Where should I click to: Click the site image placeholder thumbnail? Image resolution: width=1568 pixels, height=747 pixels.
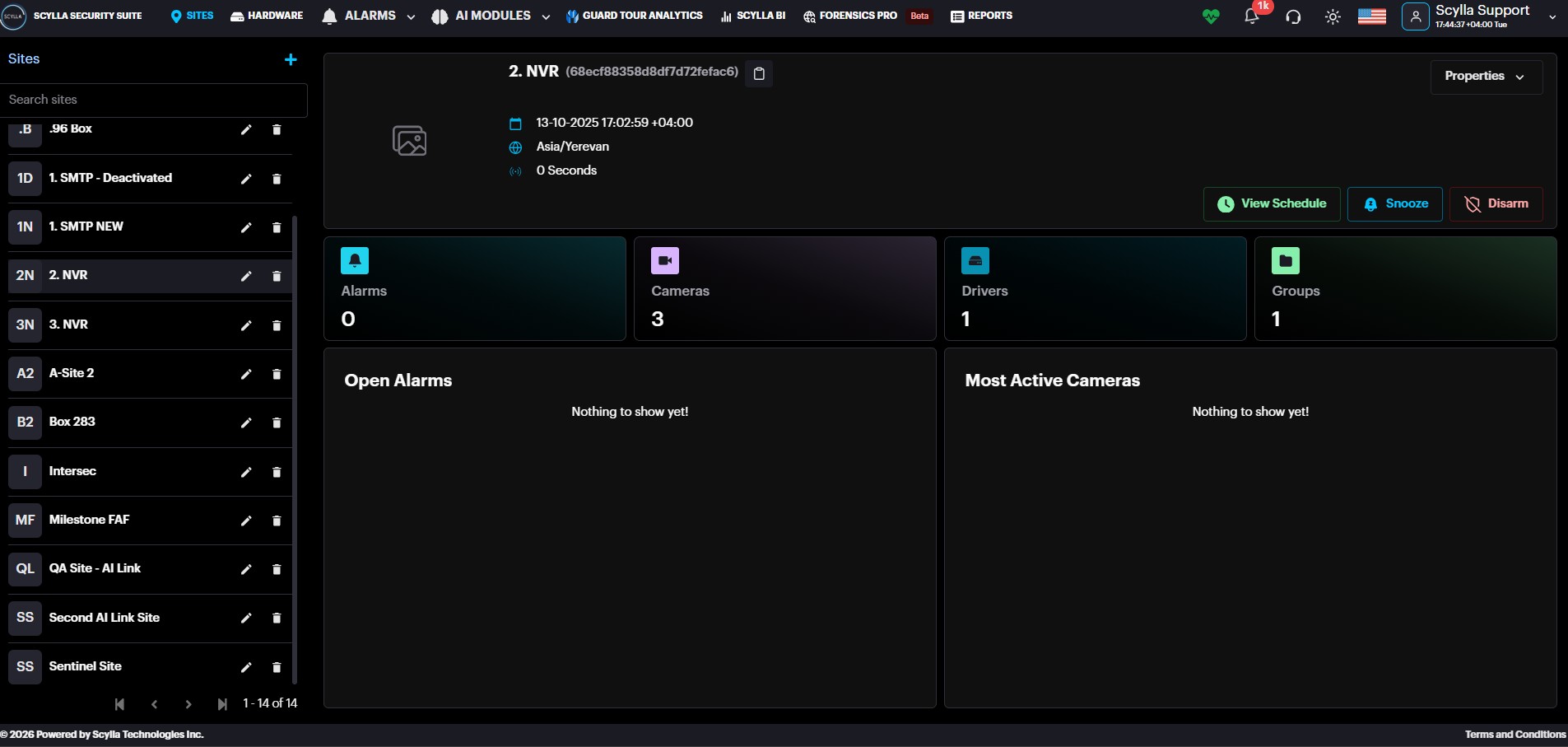409,141
